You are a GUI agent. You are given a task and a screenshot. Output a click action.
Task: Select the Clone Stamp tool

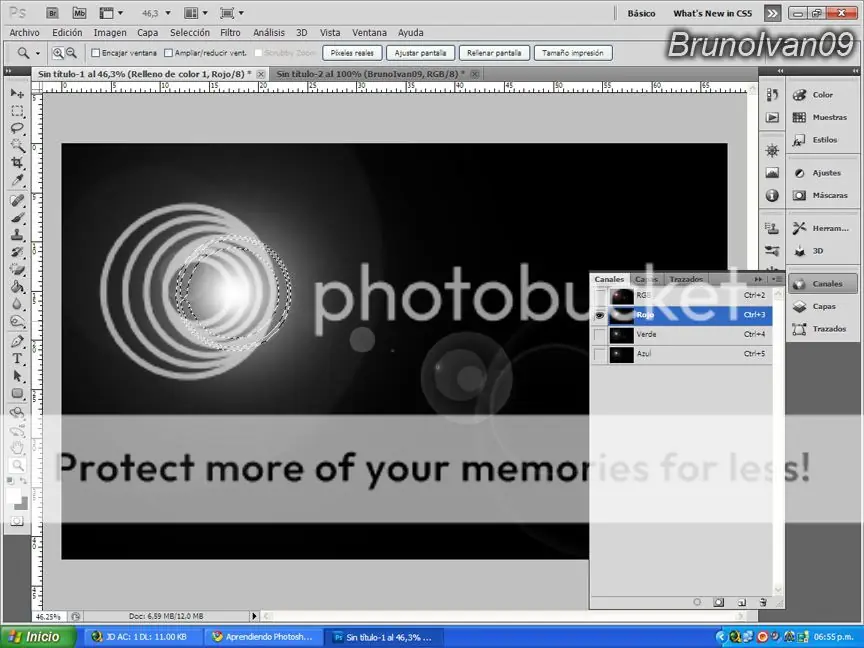pos(17,235)
